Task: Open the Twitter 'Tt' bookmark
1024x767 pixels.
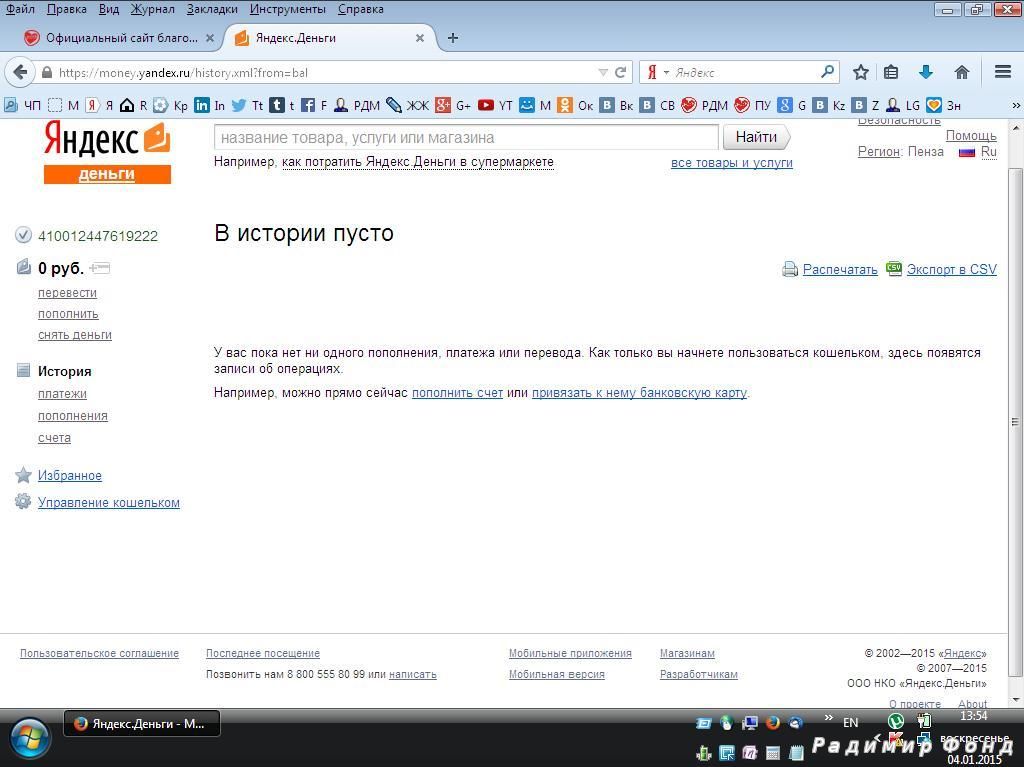Action: (248, 105)
